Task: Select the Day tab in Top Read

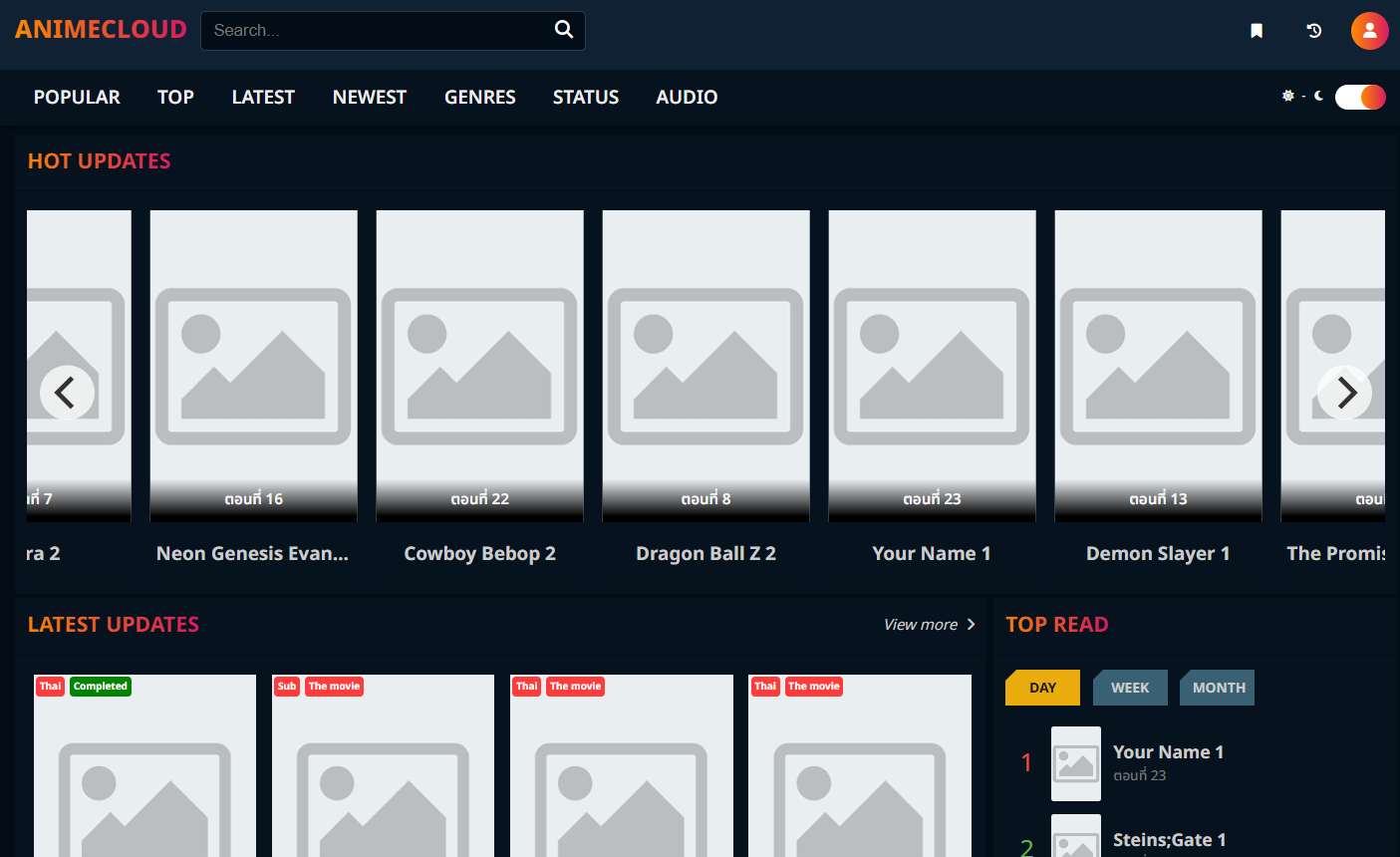Action: (x=1042, y=688)
